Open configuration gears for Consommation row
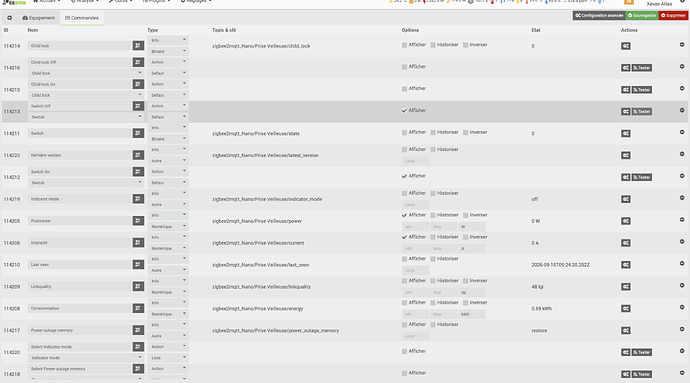Viewport: 690px width, 383px height. click(x=625, y=309)
